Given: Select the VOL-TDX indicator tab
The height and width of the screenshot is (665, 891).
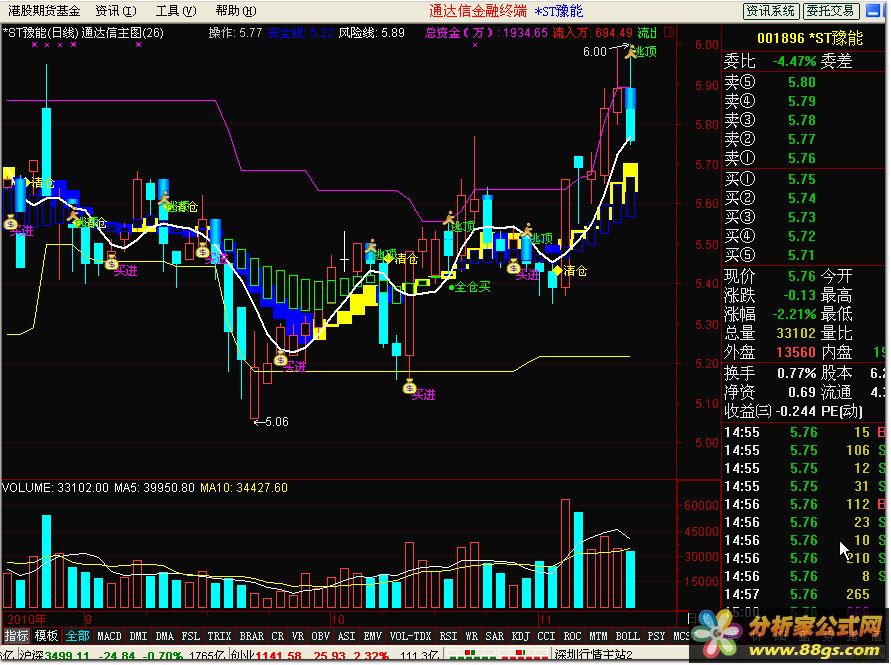Looking at the screenshot, I should tap(410, 636).
